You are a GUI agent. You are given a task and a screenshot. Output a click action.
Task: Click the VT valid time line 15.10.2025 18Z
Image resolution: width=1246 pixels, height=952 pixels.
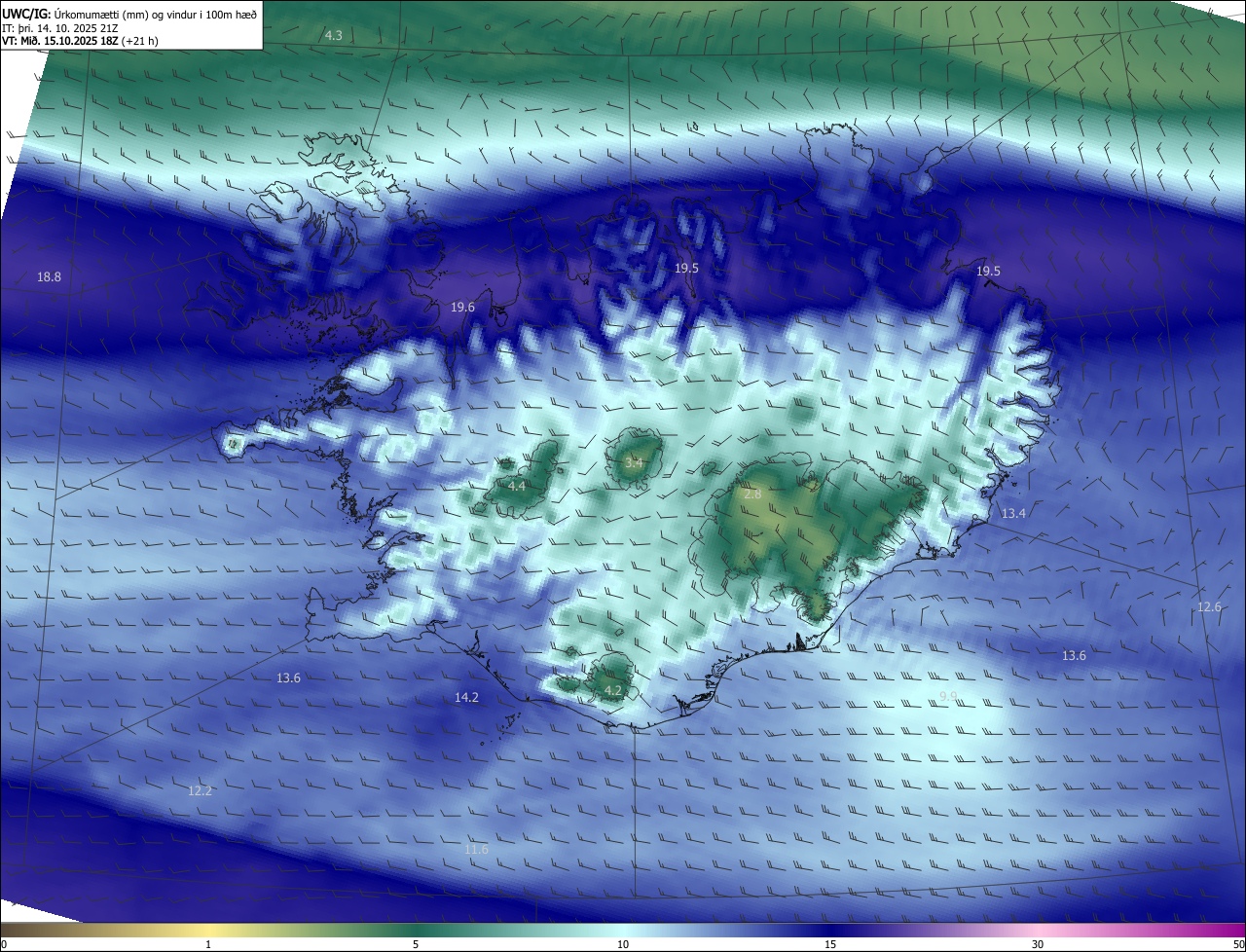pos(80,41)
